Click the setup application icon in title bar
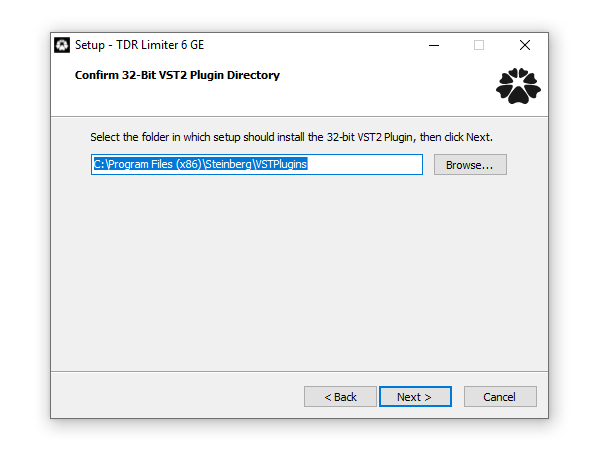 (x=62, y=45)
